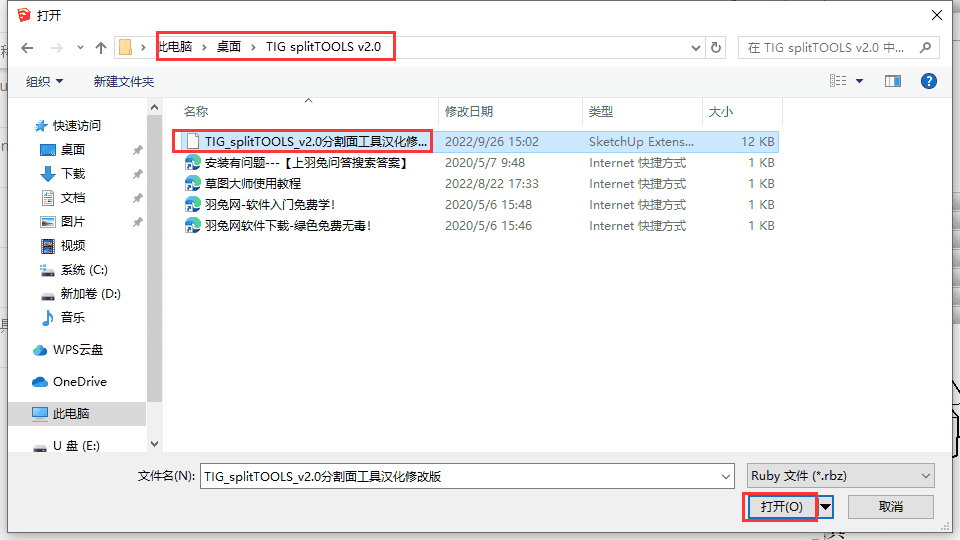The width and height of the screenshot is (960, 540).
Task: Select 安装有问题 shortcut file
Action: pyautogui.click(x=306, y=163)
